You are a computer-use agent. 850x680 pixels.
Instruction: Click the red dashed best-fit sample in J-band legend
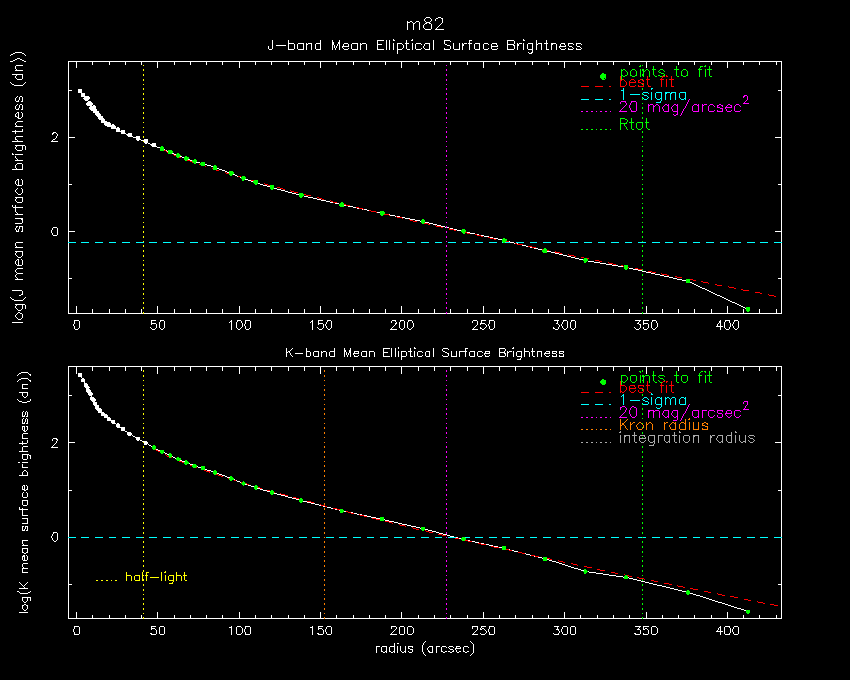tap(596, 88)
